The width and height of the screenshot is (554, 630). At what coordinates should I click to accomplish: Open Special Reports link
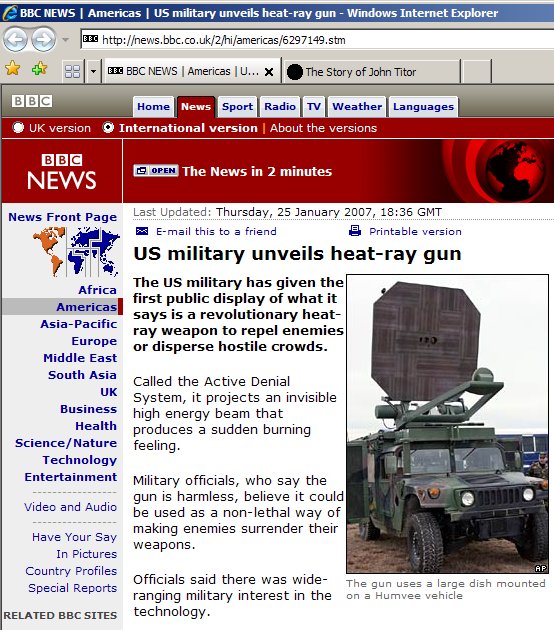(x=73, y=588)
